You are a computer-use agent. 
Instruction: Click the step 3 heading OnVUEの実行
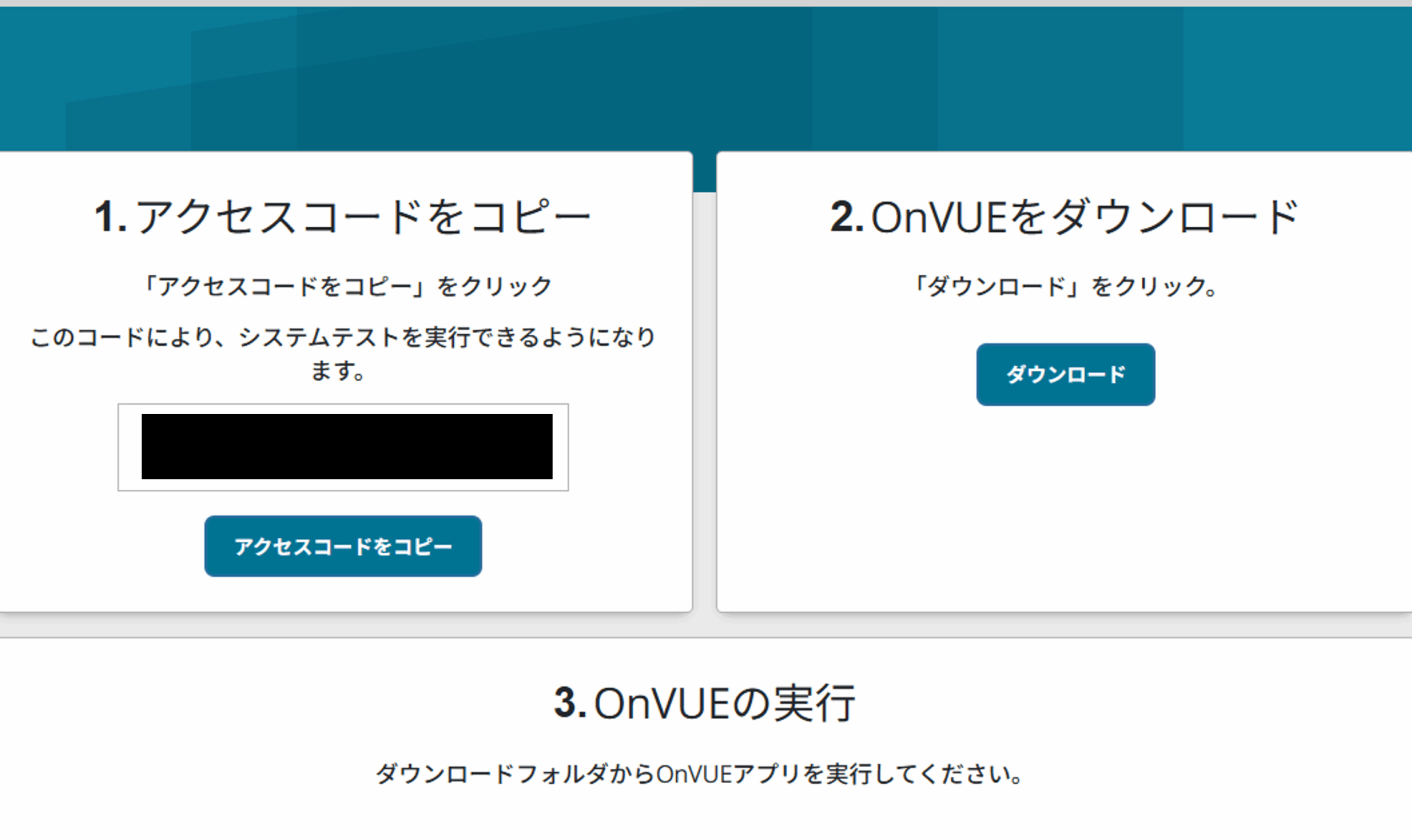pos(705,701)
